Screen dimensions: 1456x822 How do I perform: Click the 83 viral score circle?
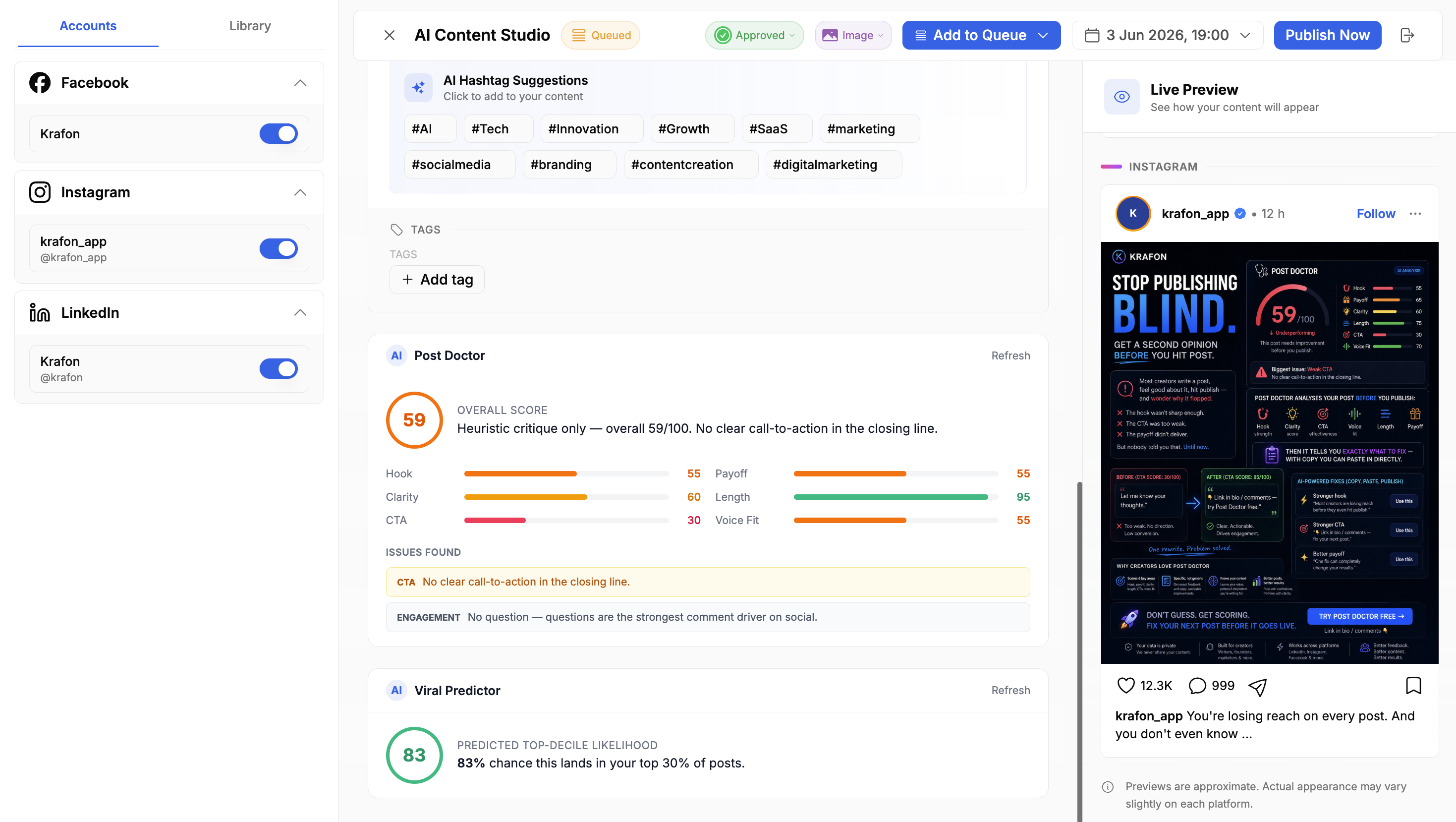(x=414, y=755)
